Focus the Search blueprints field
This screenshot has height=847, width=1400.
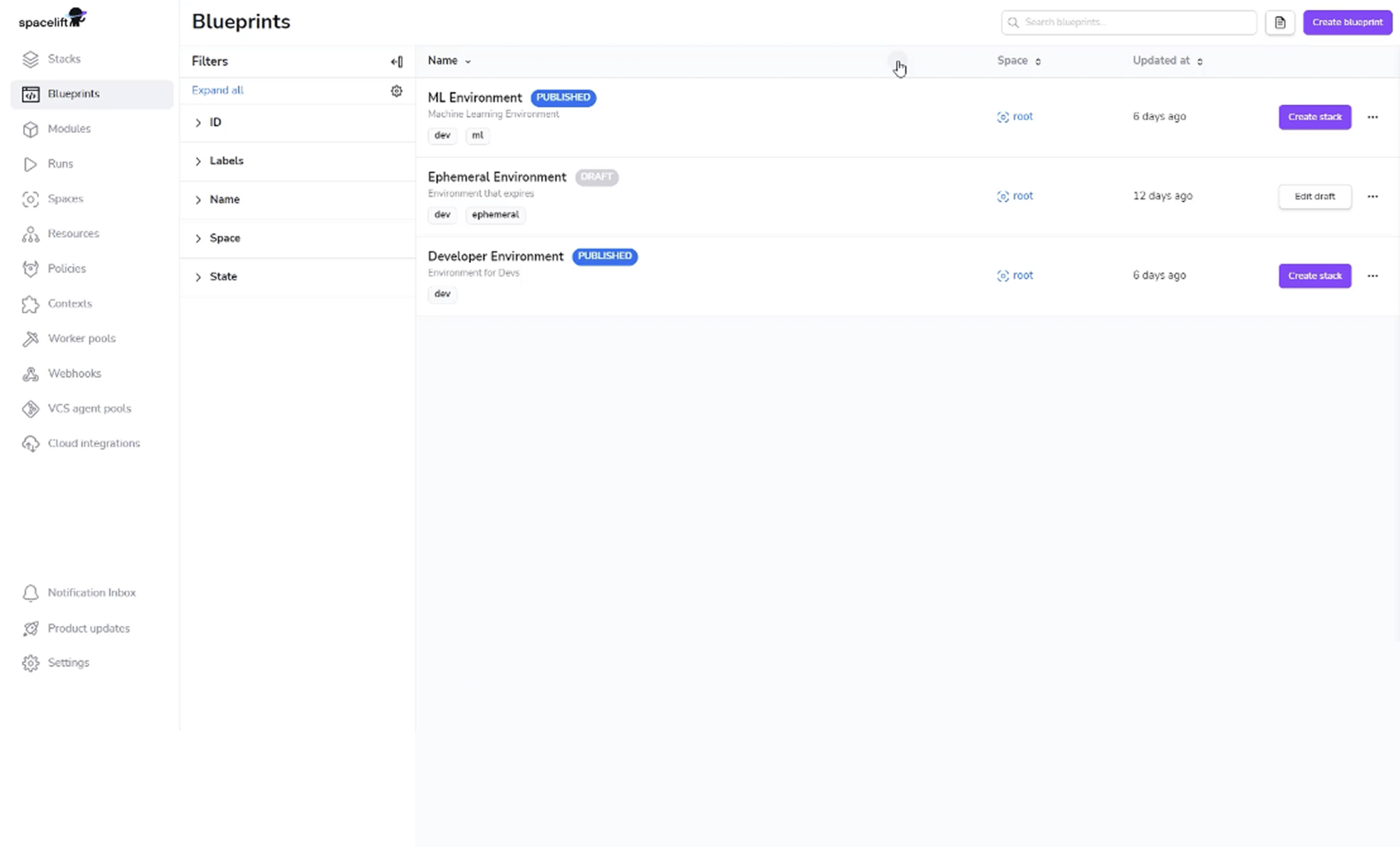point(1134,22)
